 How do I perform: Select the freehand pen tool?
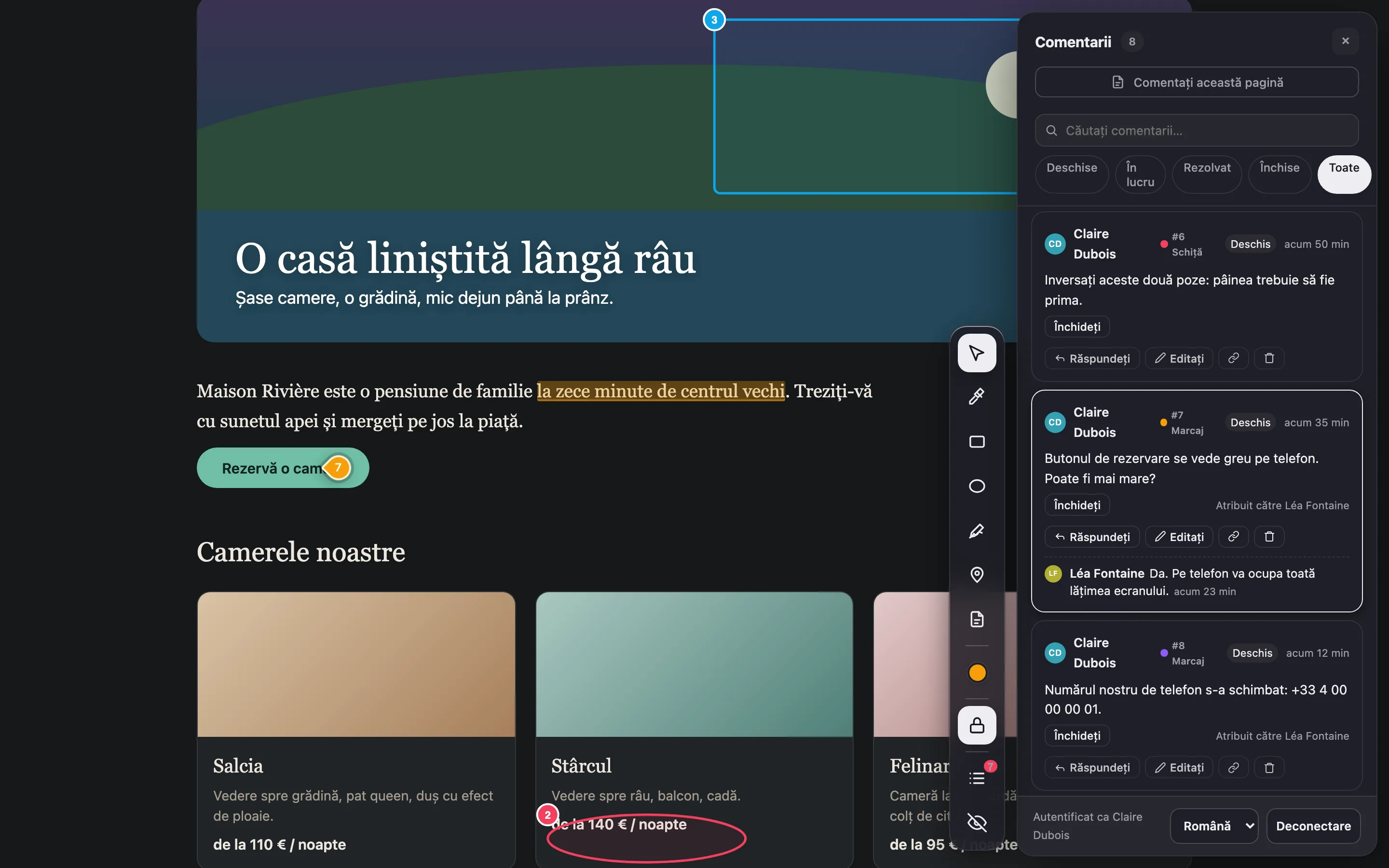pyautogui.click(x=976, y=530)
